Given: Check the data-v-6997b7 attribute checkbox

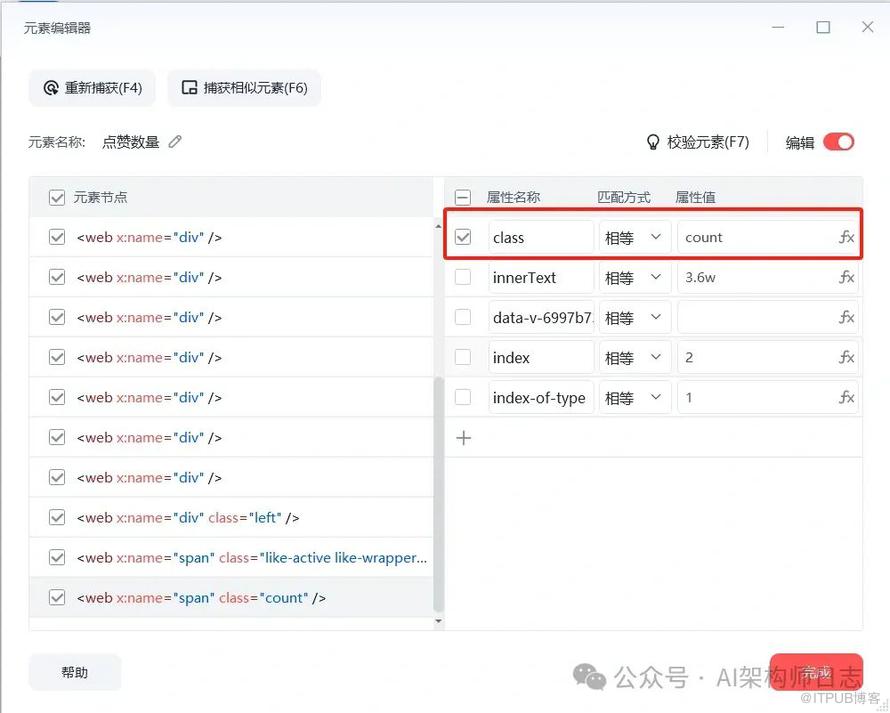Looking at the screenshot, I should pyautogui.click(x=463, y=317).
